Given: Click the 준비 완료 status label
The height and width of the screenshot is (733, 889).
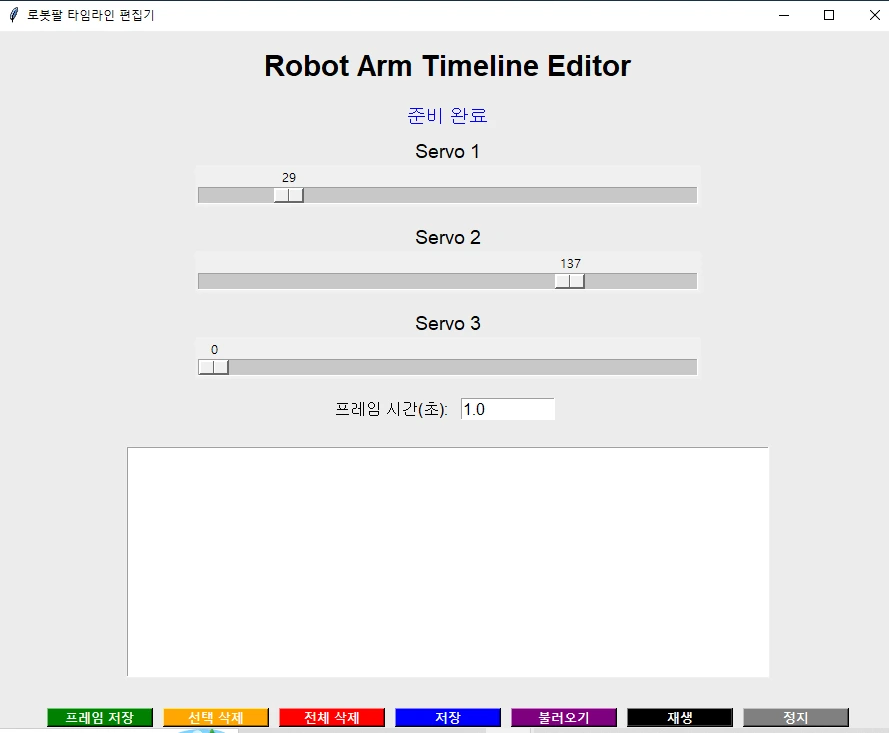Looking at the screenshot, I should pyautogui.click(x=447, y=115).
